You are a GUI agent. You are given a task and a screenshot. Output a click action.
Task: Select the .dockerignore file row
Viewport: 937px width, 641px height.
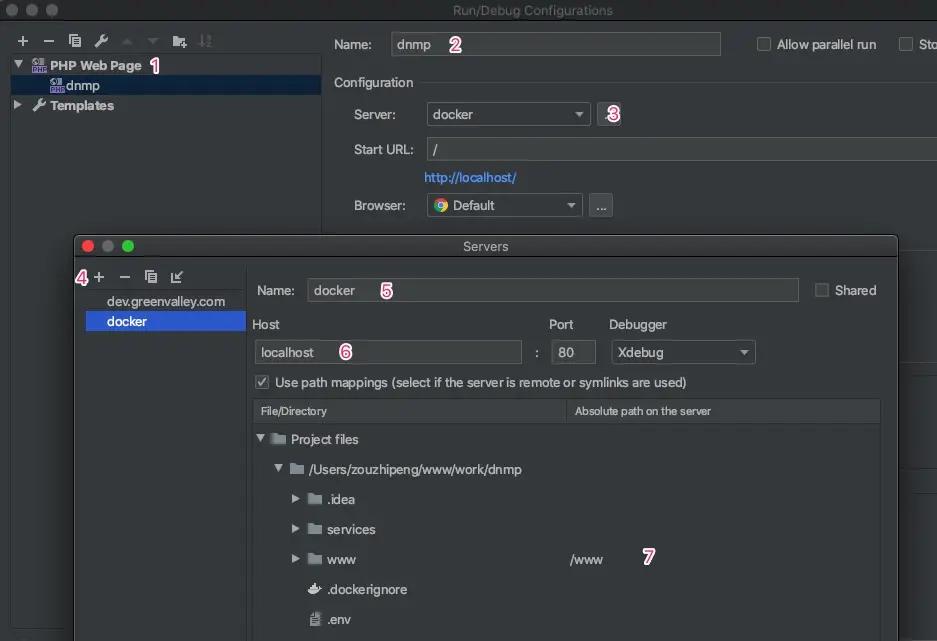pos(566,589)
